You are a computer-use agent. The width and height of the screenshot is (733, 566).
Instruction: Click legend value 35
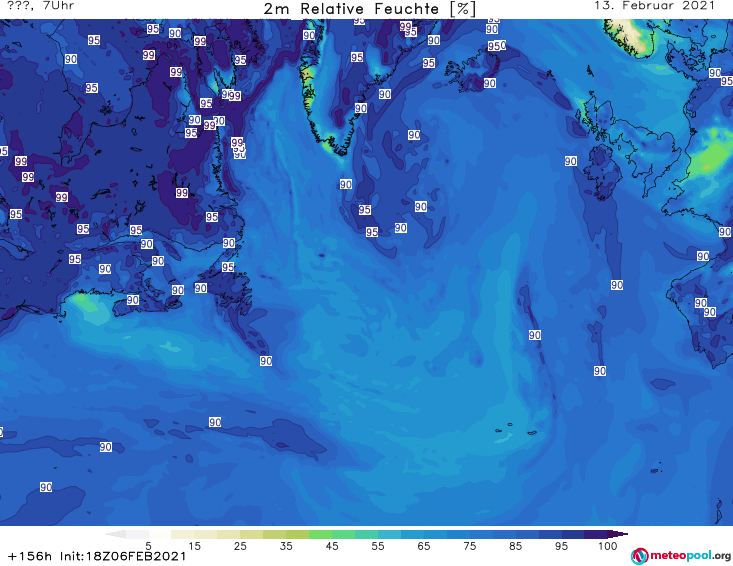[x=286, y=546]
